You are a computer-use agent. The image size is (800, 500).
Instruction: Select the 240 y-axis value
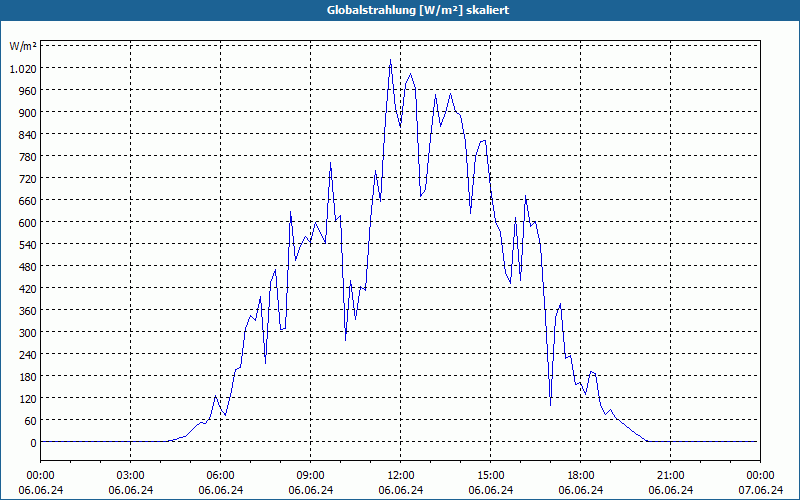(27, 355)
